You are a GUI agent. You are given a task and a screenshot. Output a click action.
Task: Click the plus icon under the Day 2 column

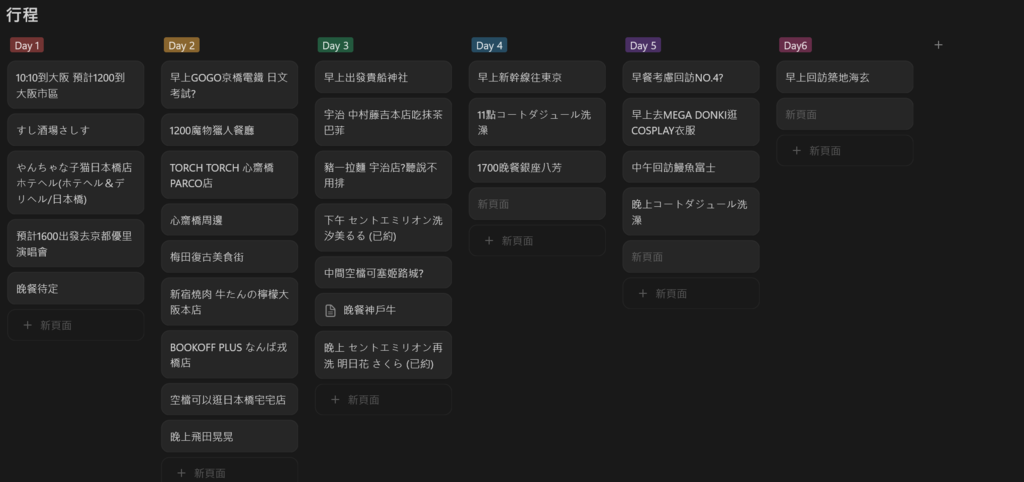[x=182, y=474]
